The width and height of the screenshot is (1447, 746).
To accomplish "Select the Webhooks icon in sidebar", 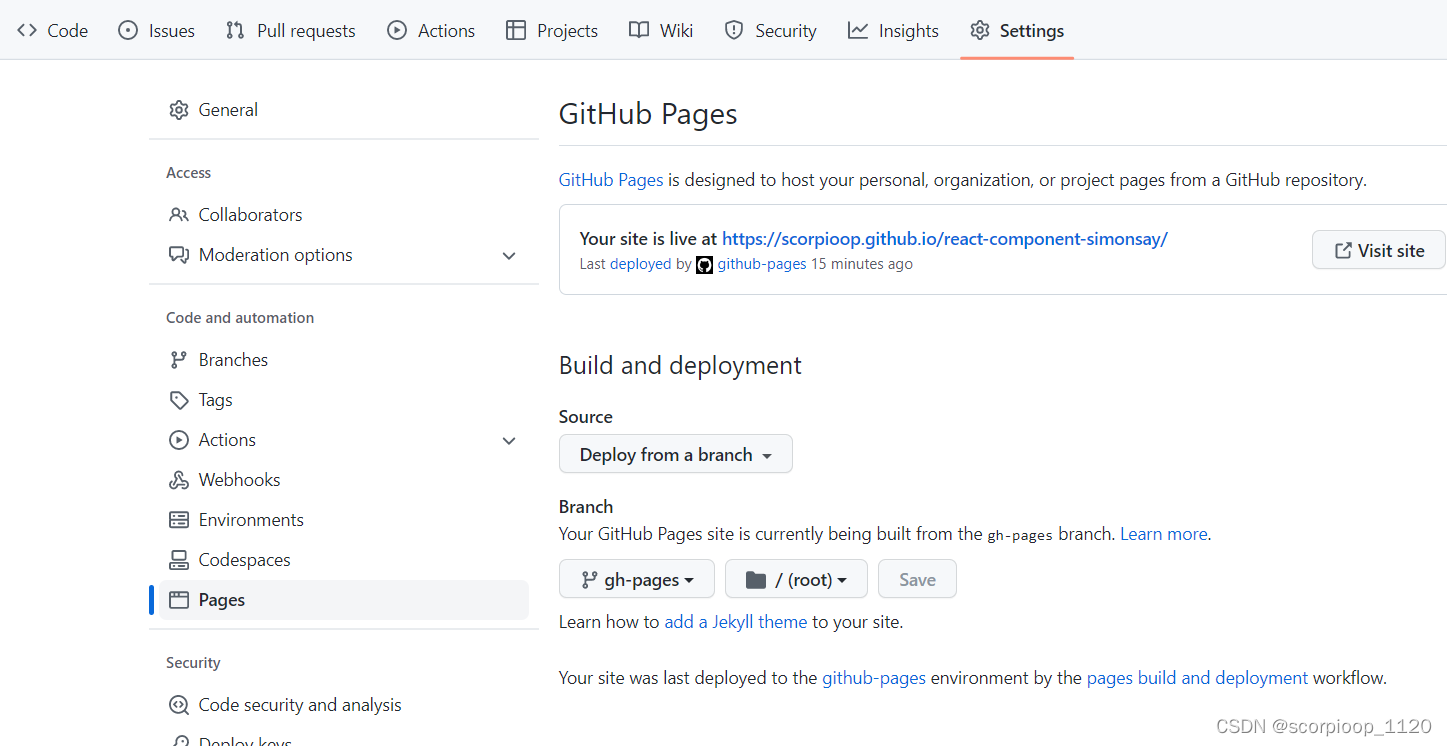I will point(178,479).
